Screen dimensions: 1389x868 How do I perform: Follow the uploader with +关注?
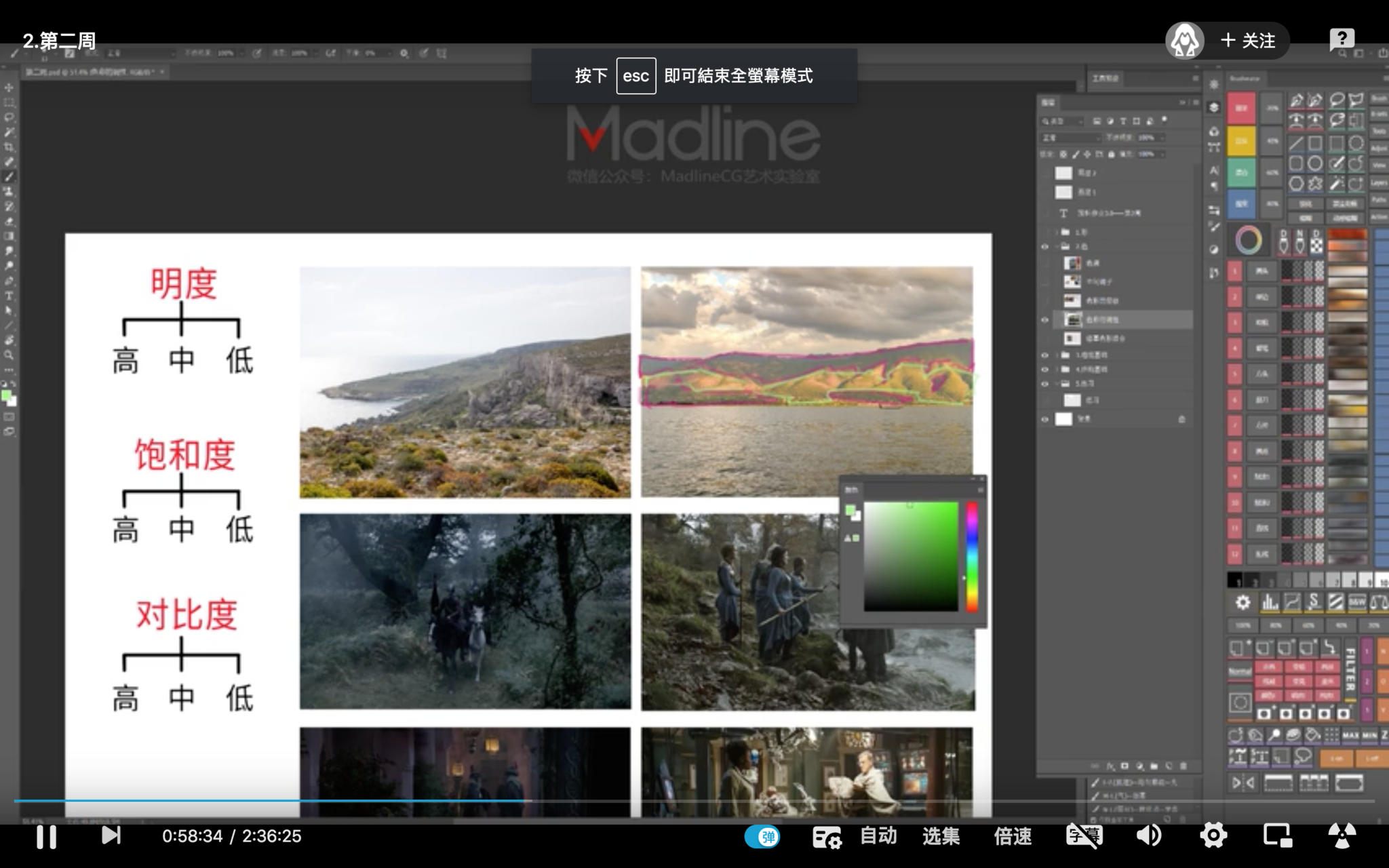click(x=1248, y=41)
